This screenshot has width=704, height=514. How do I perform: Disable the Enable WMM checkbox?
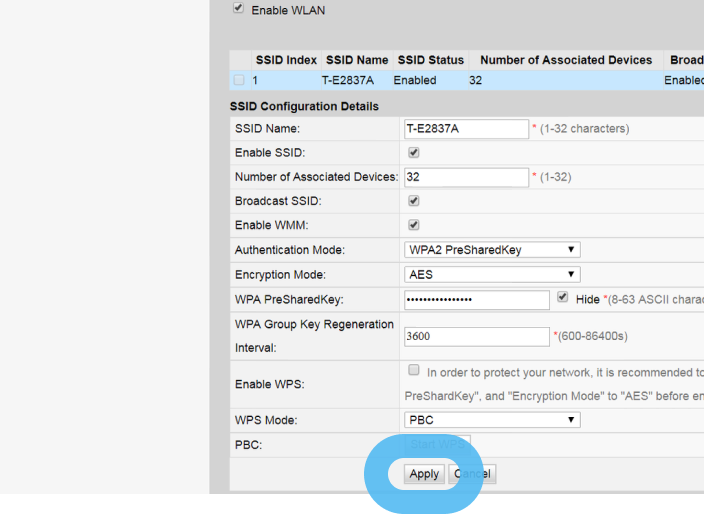[x=414, y=225]
